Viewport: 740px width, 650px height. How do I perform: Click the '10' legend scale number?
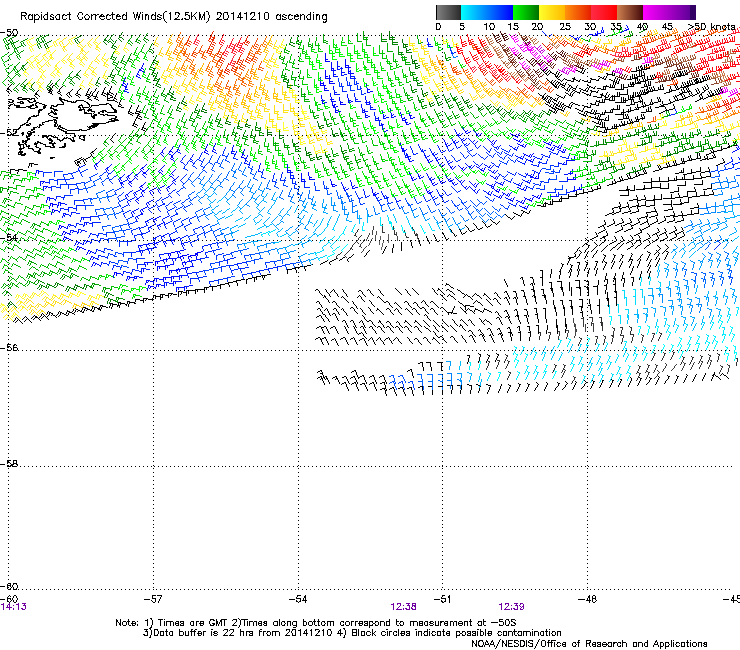pos(489,27)
